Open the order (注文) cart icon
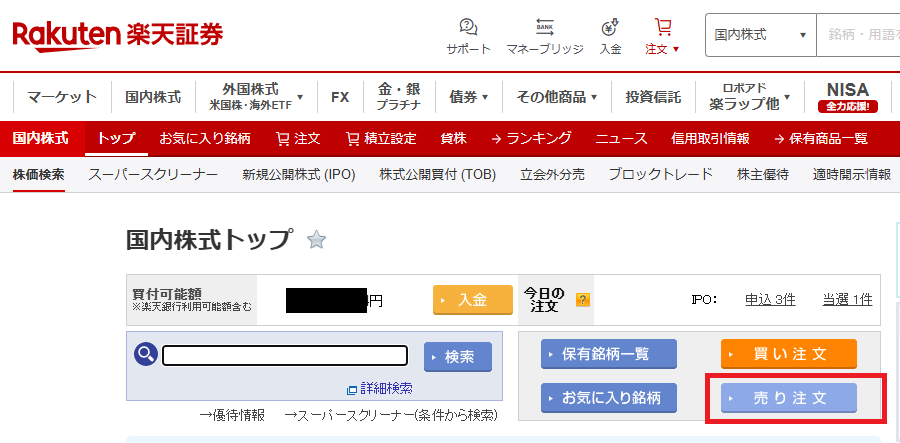 662,27
